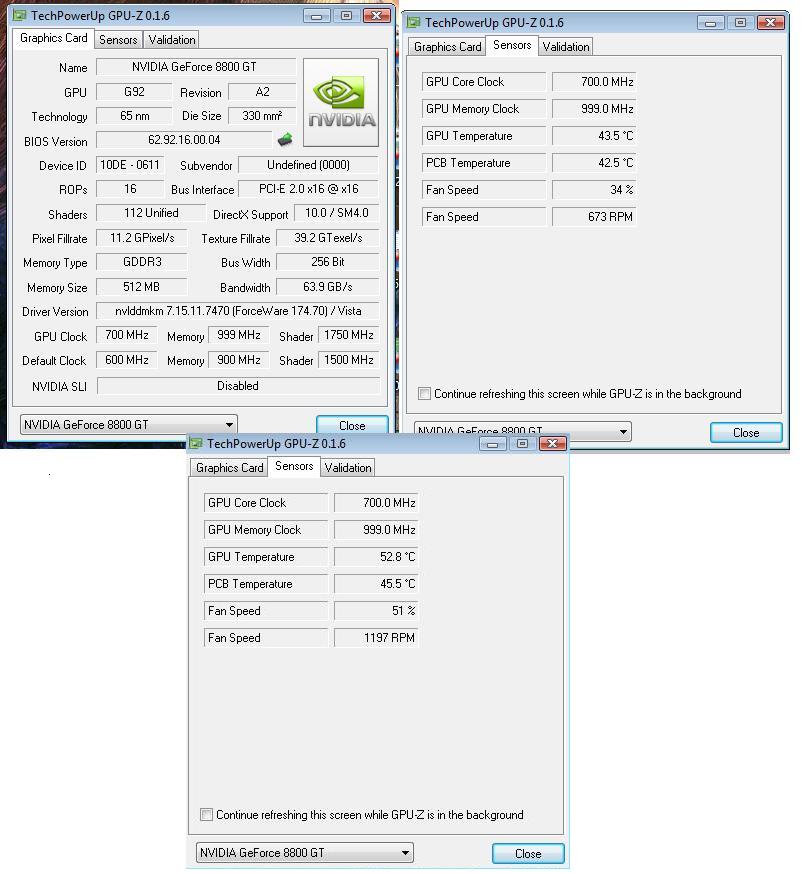
Task: Select Graphics Card tab in top-left window
Action: click(54, 38)
